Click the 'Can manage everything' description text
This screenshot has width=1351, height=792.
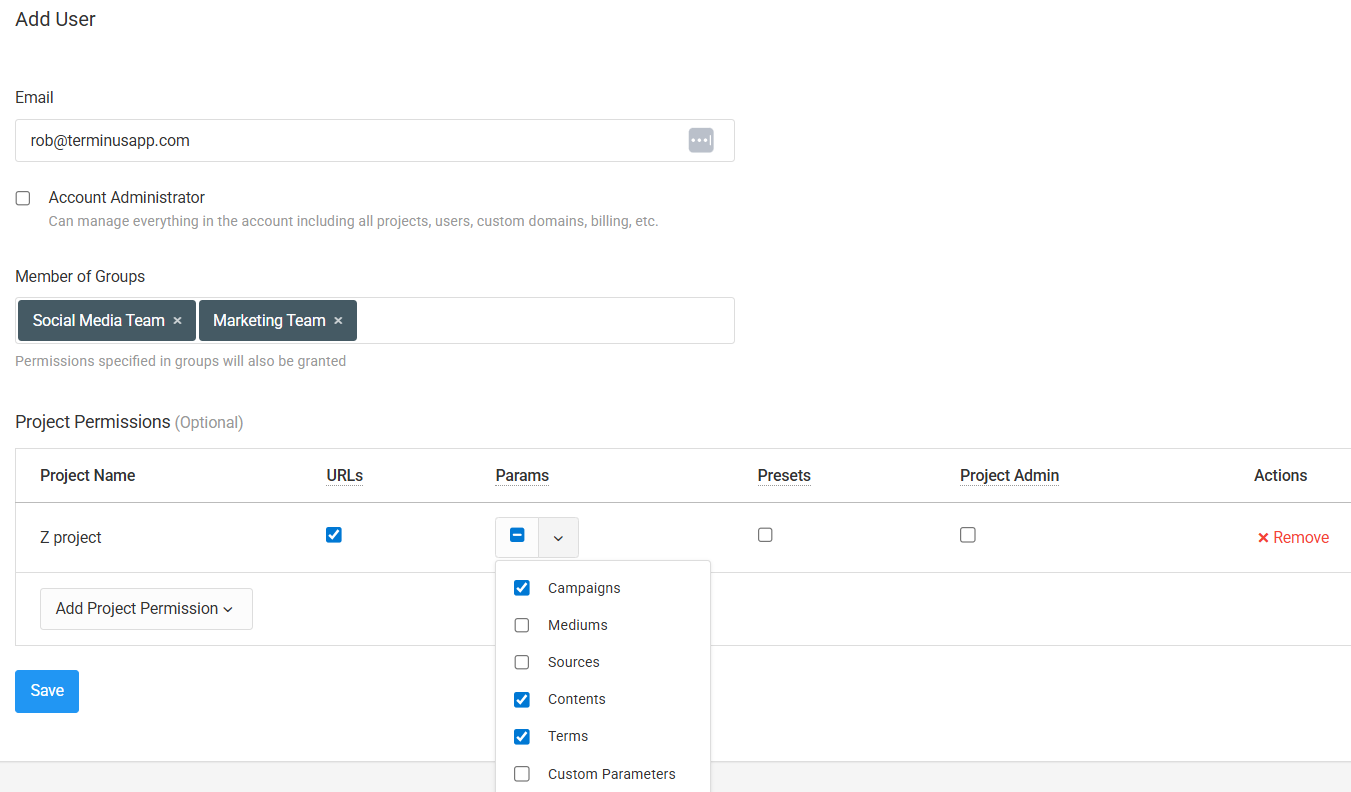tap(353, 221)
